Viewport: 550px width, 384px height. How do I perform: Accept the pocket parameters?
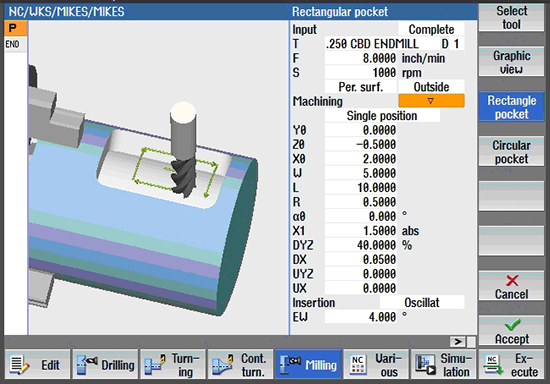point(511,331)
